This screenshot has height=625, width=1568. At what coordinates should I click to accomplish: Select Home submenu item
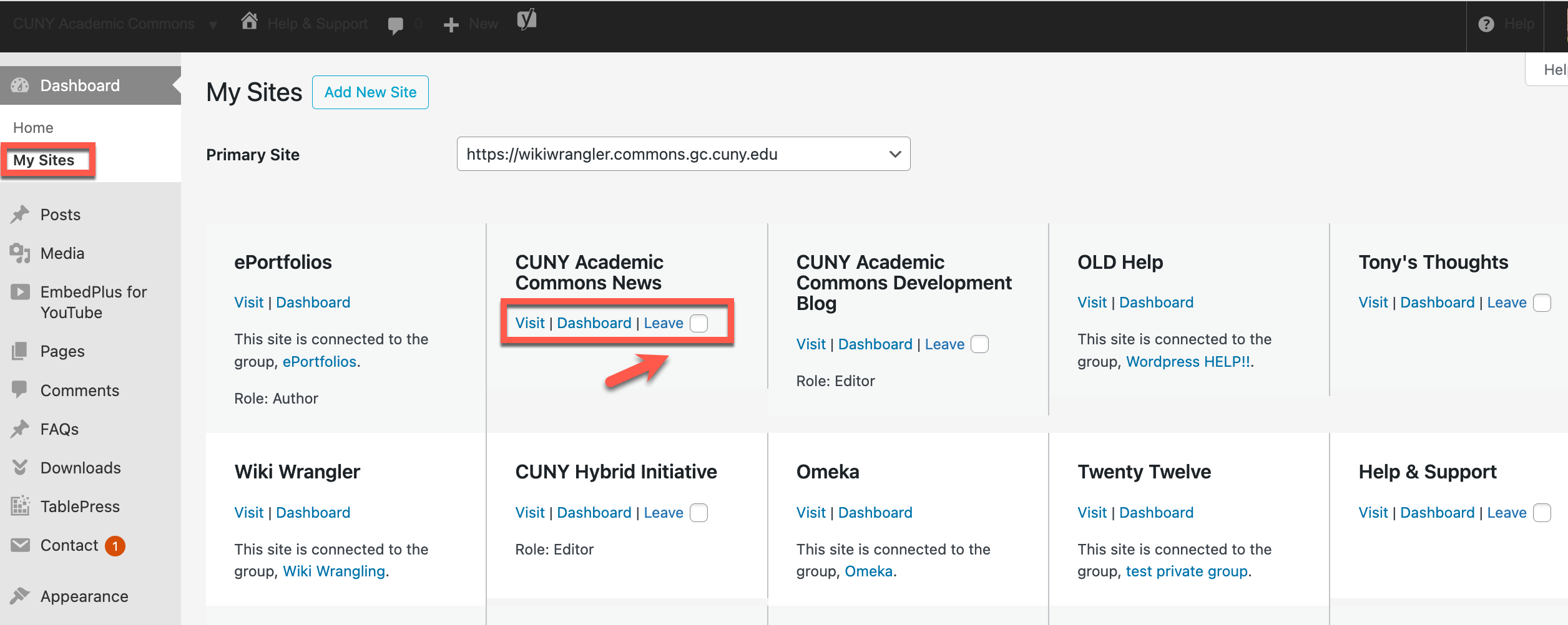[33, 128]
